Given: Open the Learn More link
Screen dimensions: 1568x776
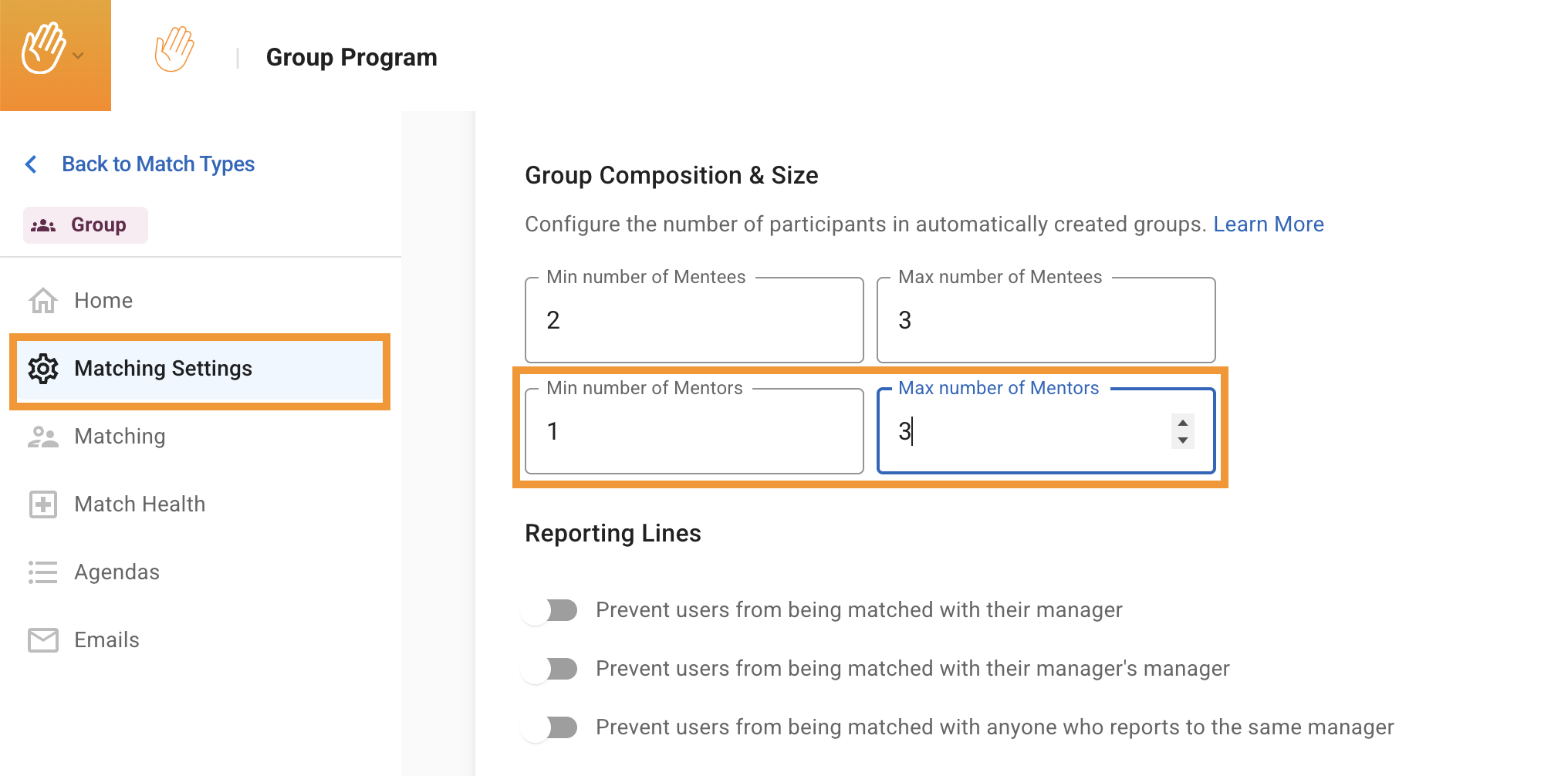Looking at the screenshot, I should point(1268,224).
